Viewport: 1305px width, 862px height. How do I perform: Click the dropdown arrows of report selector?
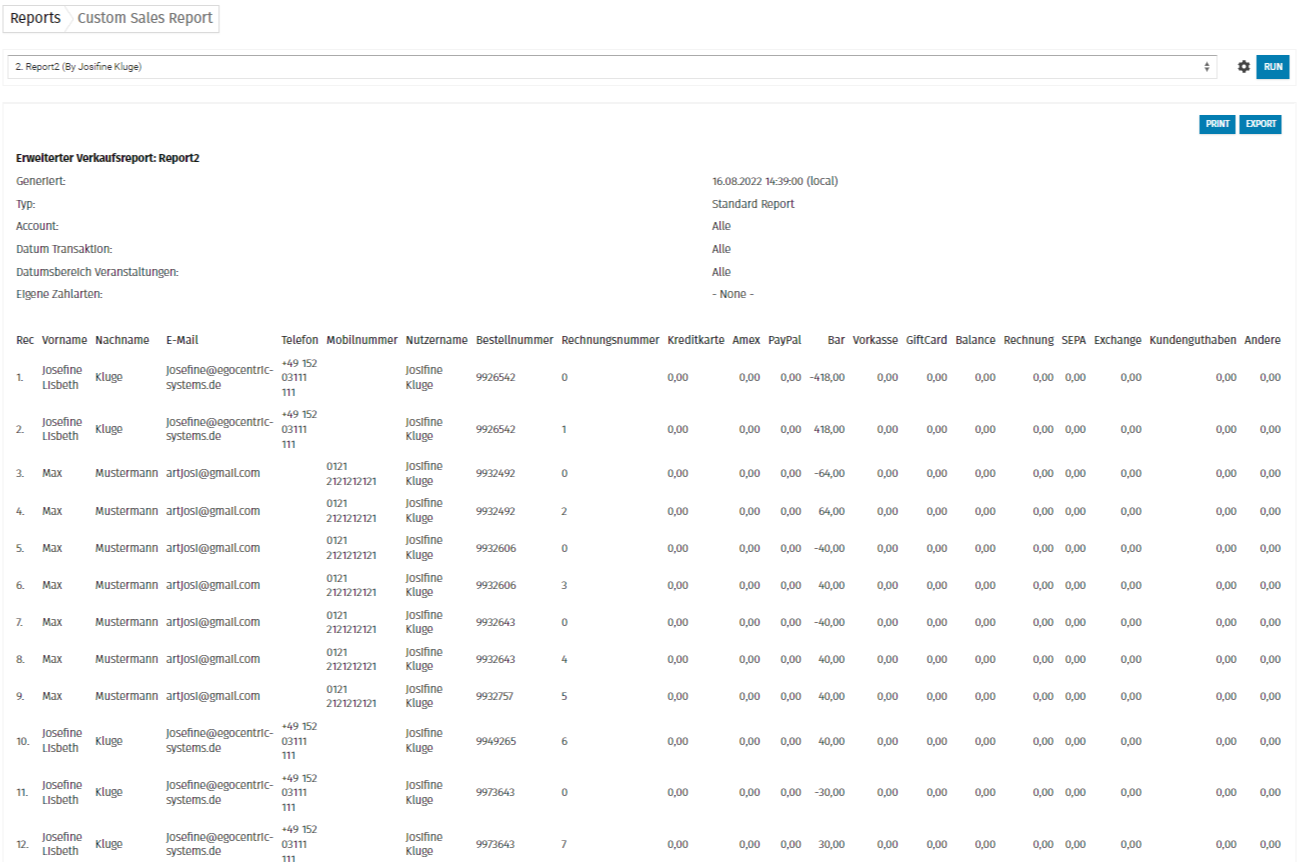(x=1207, y=67)
